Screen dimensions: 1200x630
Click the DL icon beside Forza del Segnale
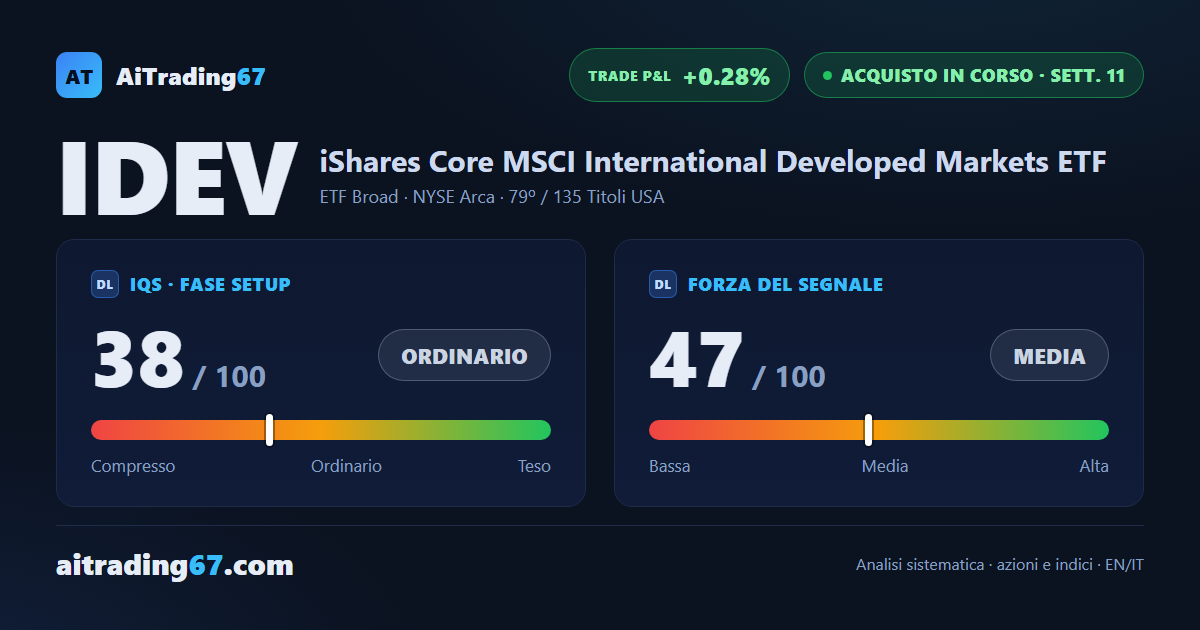[x=663, y=284]
